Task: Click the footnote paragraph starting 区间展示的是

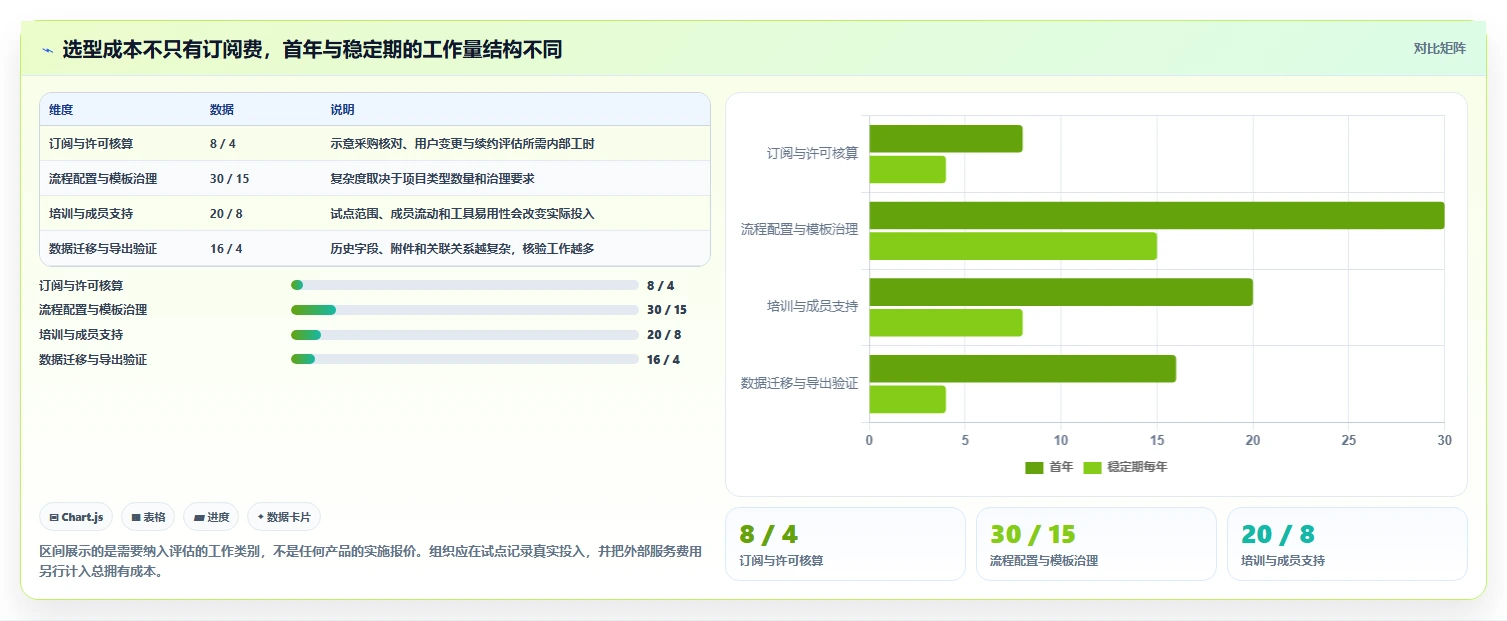Action: point(370,562)
